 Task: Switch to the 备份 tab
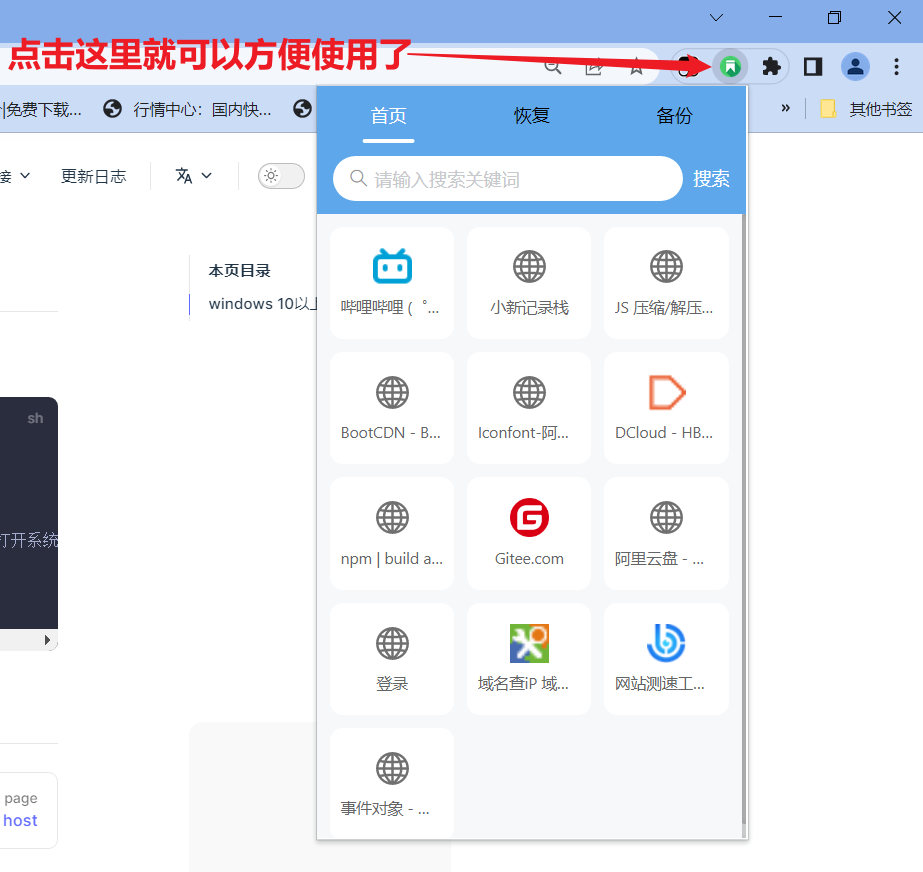[x=674, y=116]
